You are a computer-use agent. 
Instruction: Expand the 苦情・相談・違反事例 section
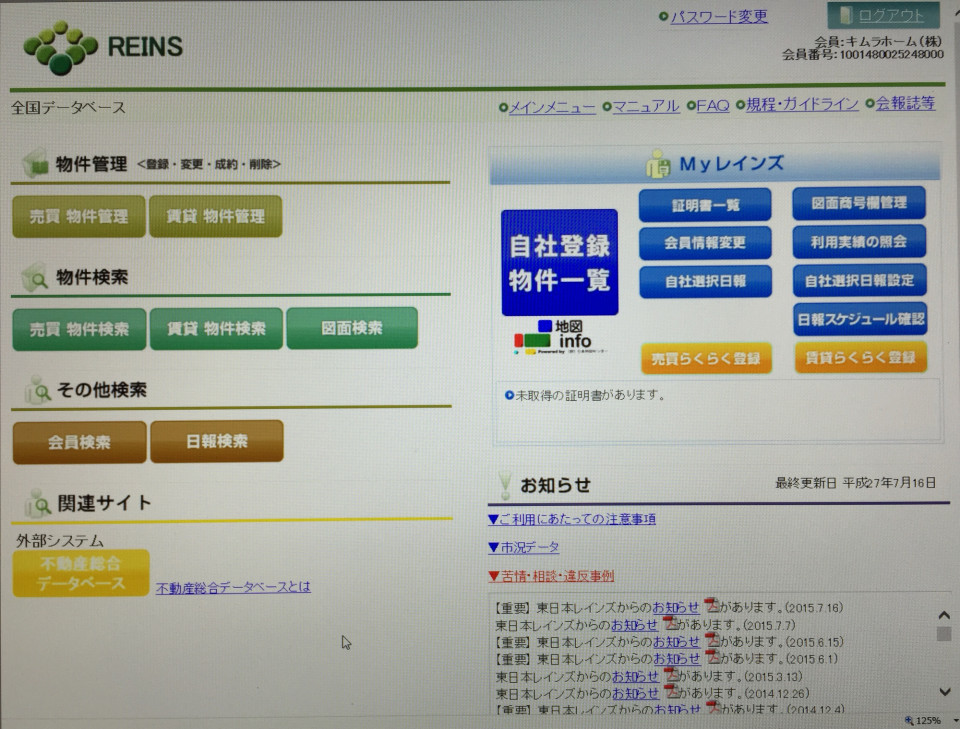coord(551,576)
